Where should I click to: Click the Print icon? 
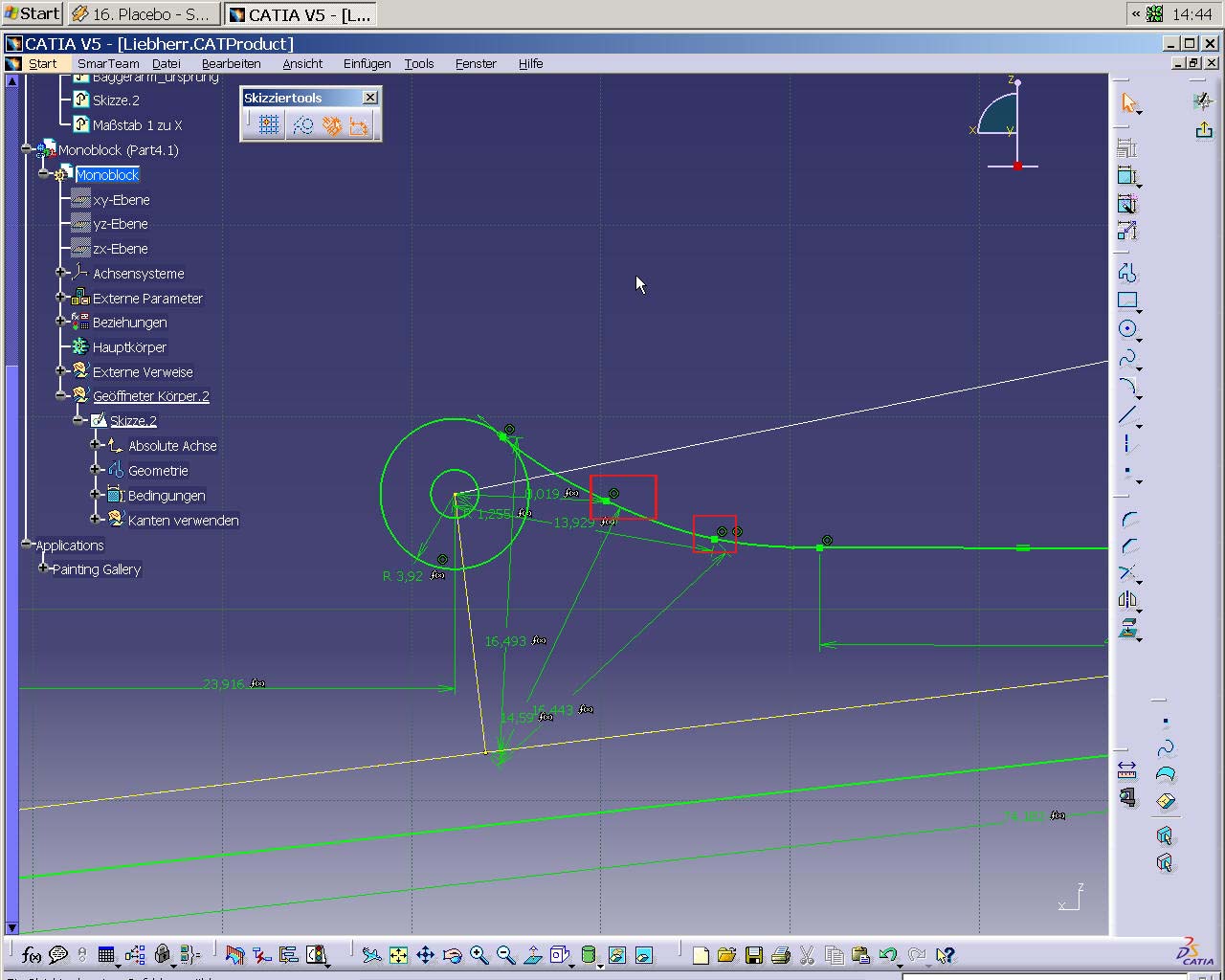tap(780, 954)
